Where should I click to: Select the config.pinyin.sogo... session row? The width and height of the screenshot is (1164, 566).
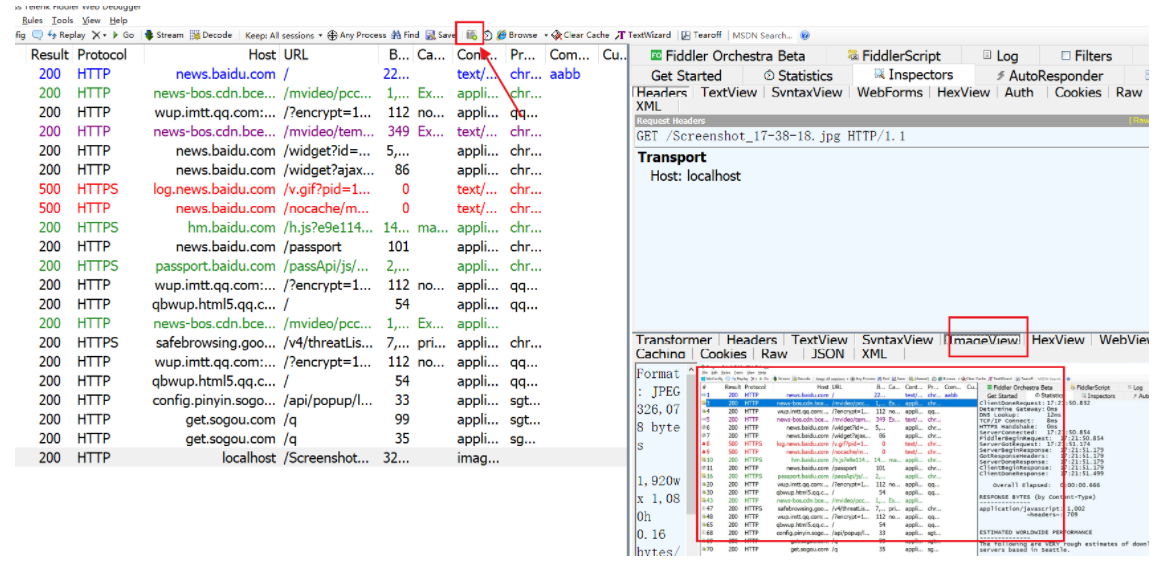pyautogui.click(x=321, y=400)
